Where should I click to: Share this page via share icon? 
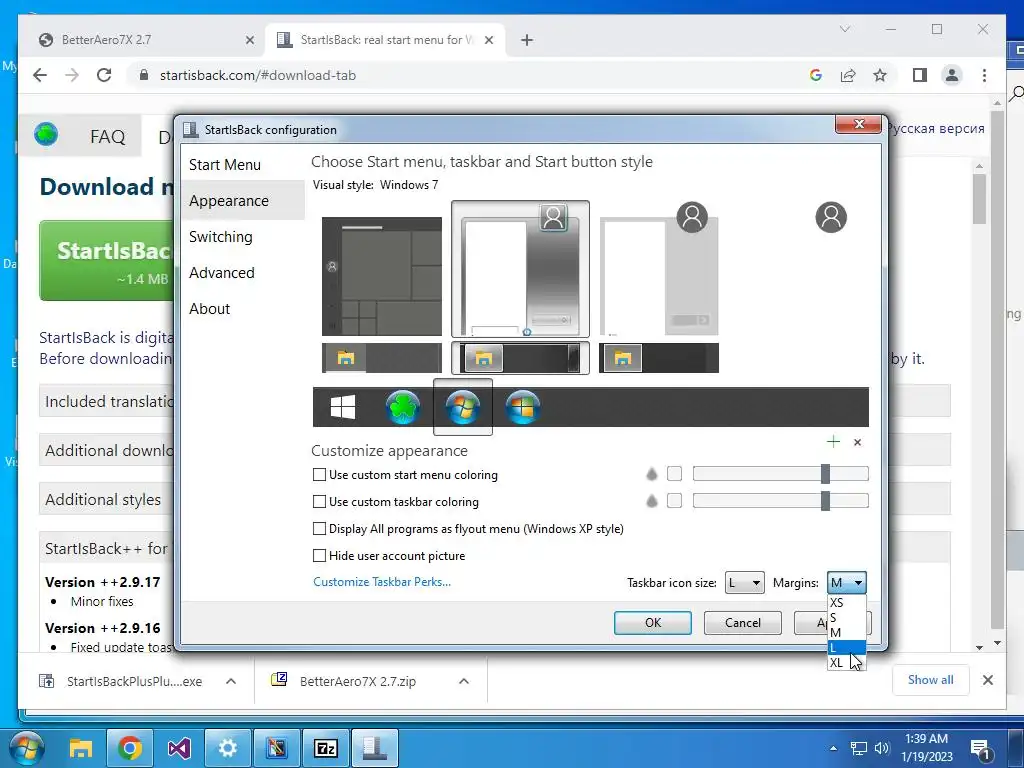[848, 75]
